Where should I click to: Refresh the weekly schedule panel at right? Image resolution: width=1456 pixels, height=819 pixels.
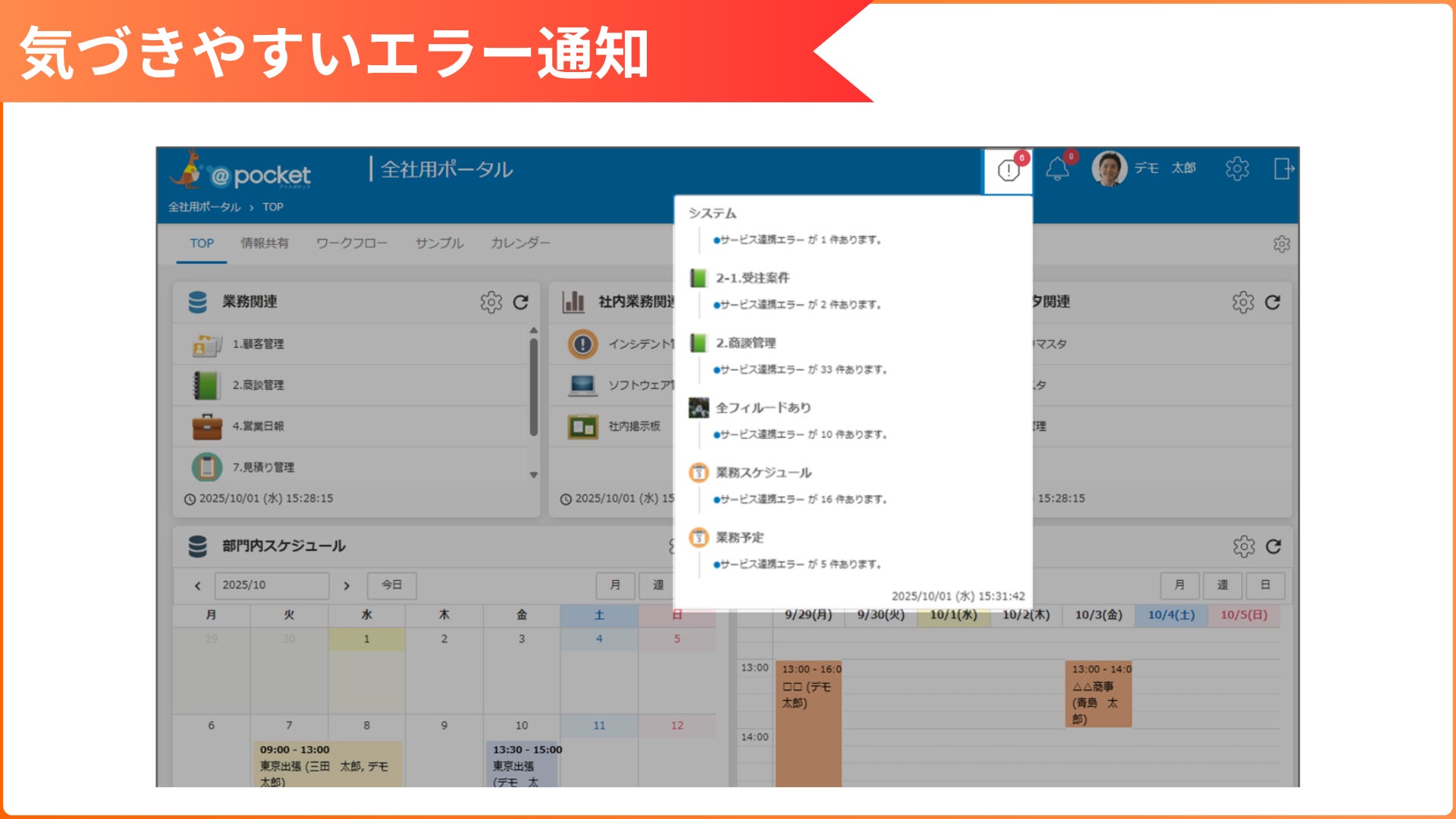point(1273,547)
